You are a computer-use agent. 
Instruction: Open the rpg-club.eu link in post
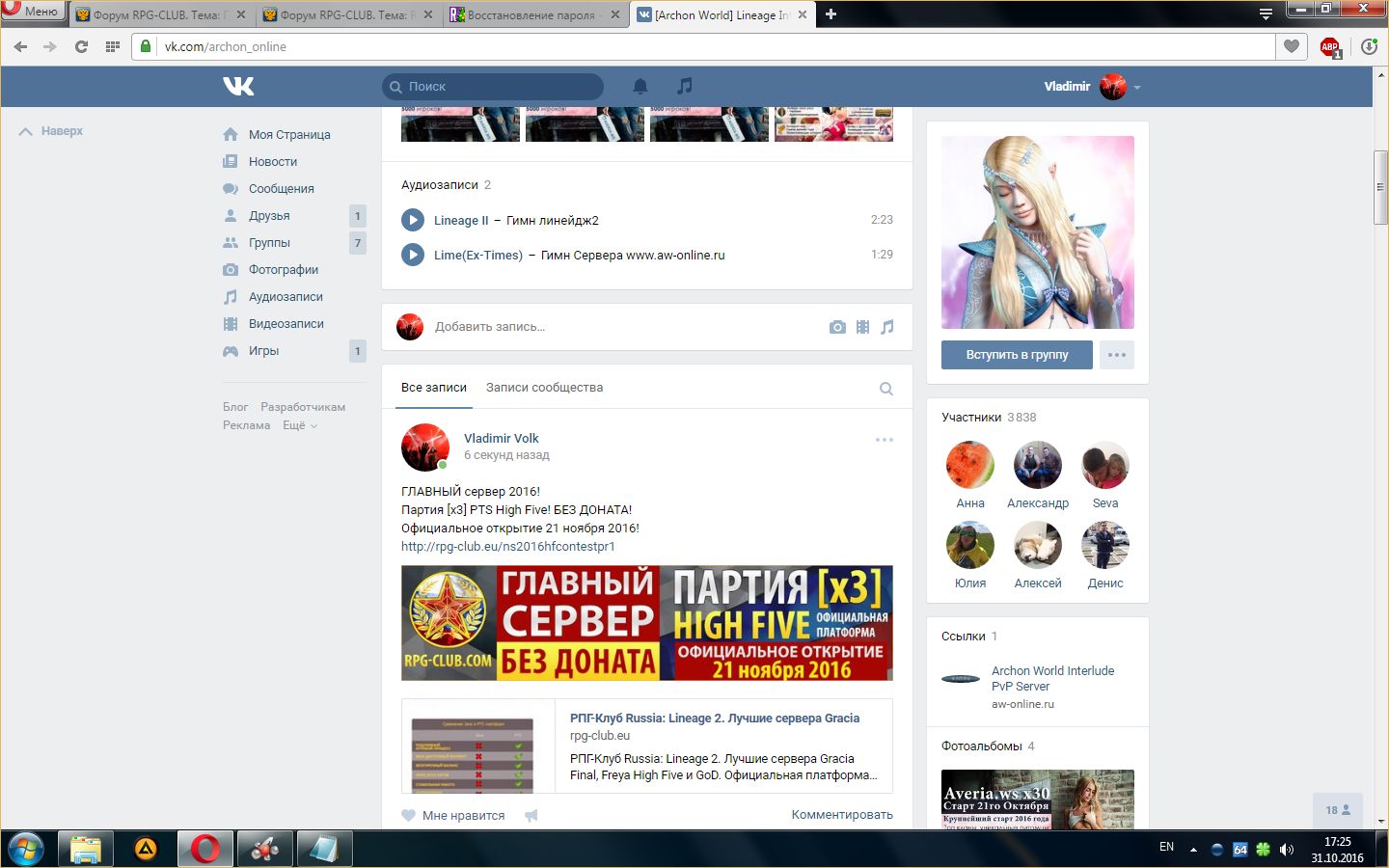(507, 547)
